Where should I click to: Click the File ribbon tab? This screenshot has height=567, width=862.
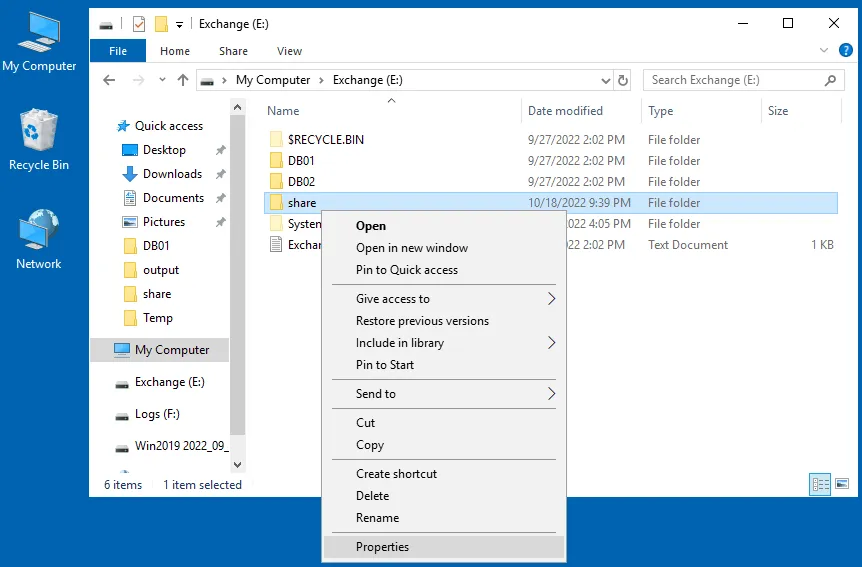(118, 51)
